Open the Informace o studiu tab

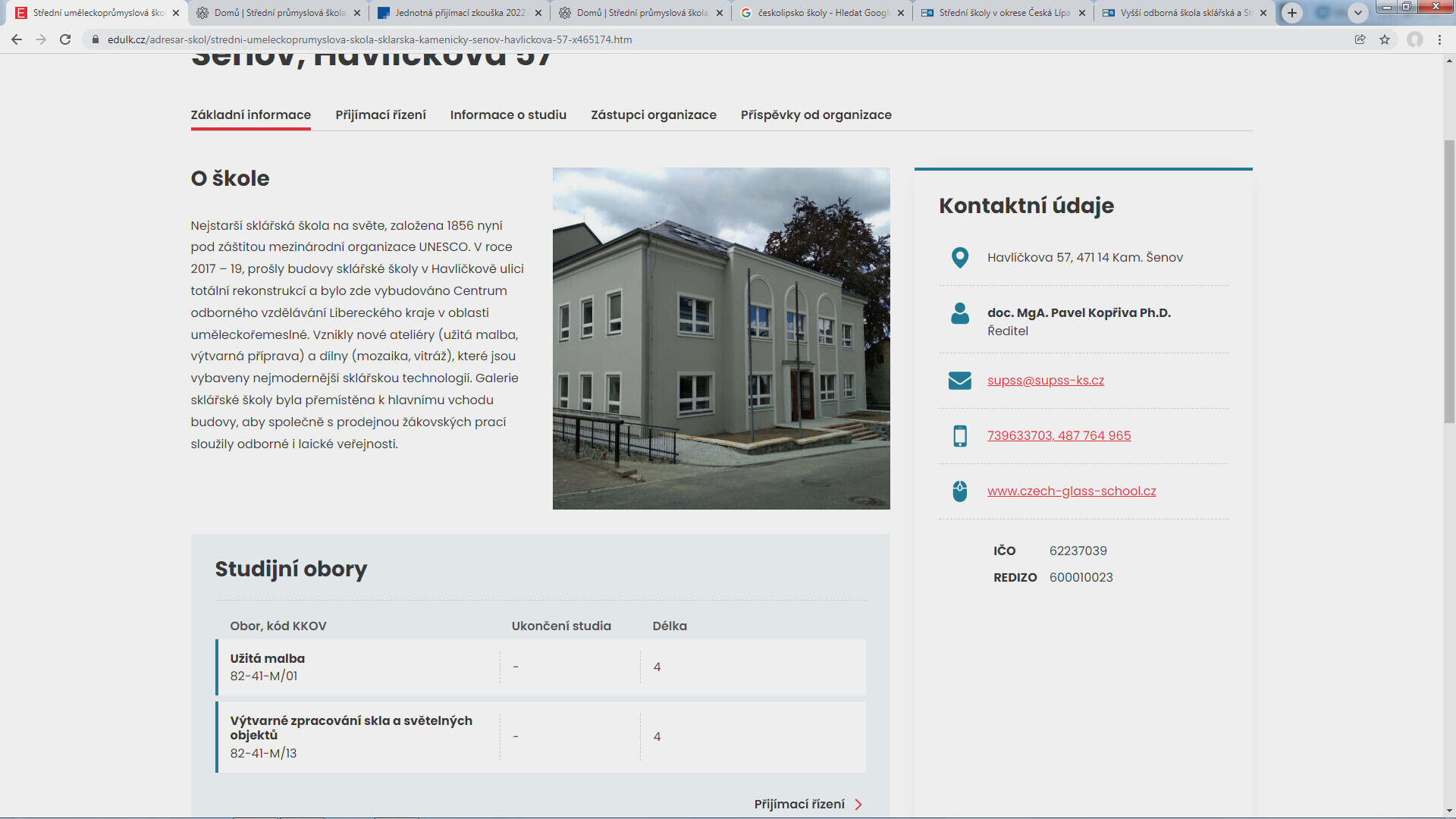(x=508, y=115)
